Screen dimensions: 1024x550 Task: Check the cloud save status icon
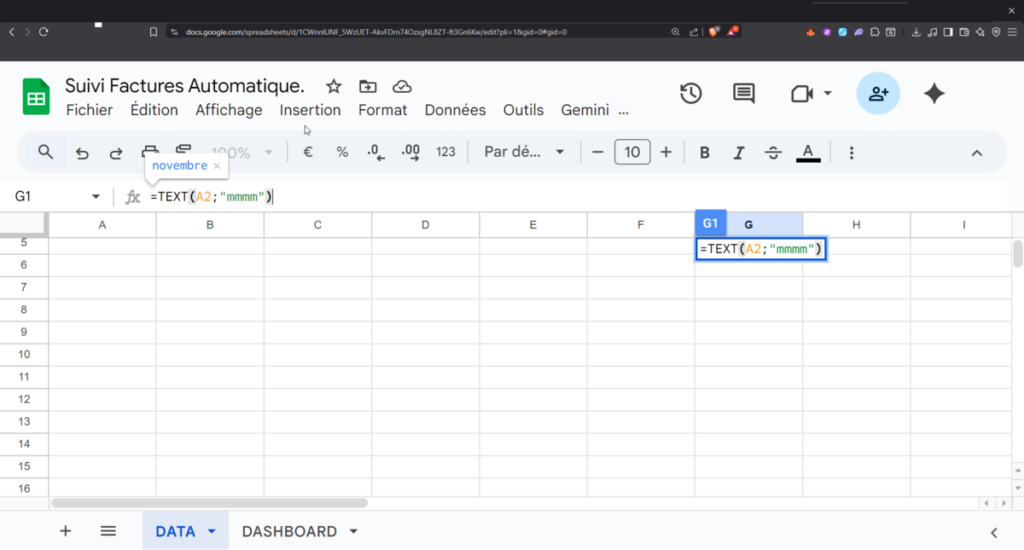point(402,86)
